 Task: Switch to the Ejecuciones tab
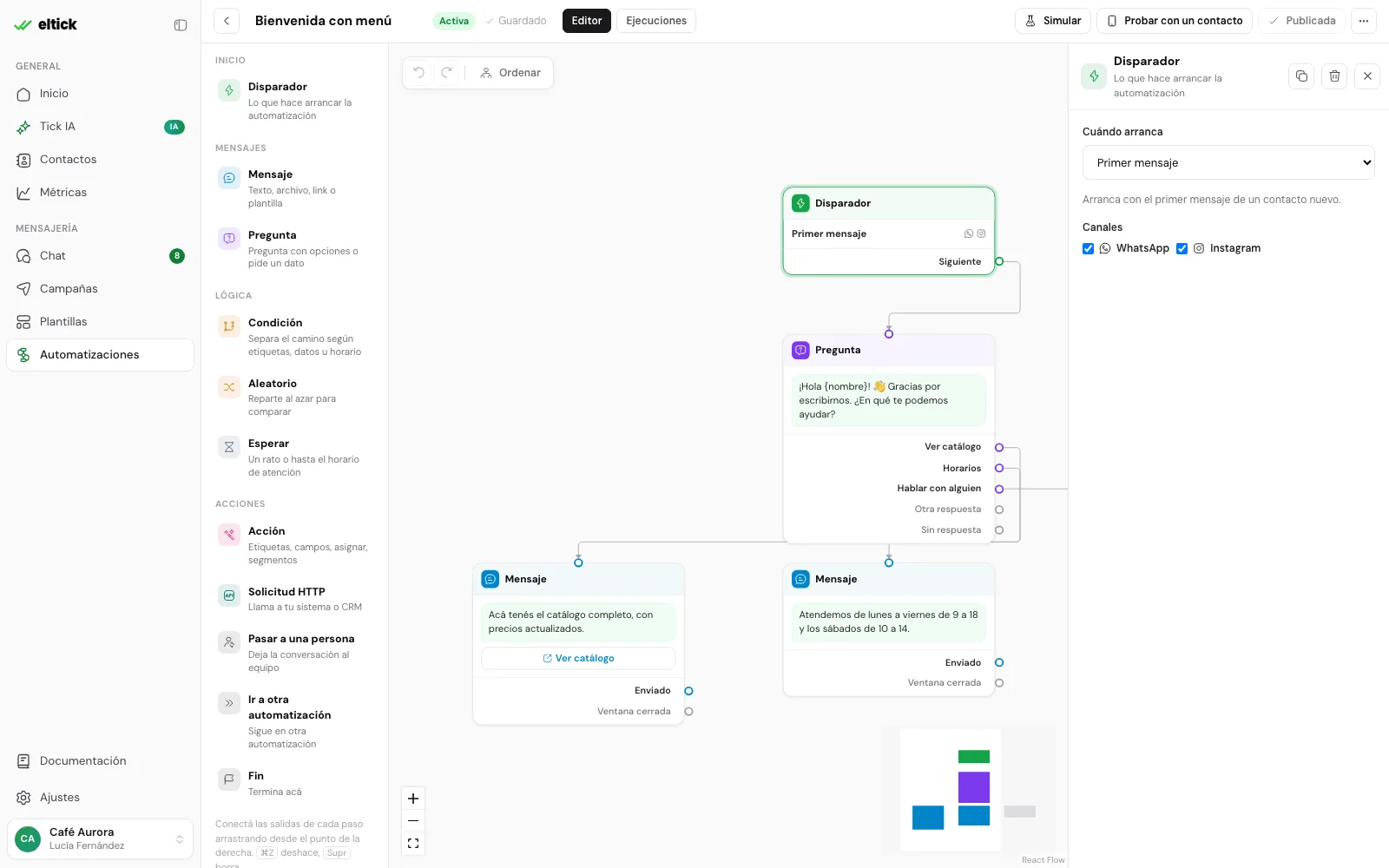(656, 21)
